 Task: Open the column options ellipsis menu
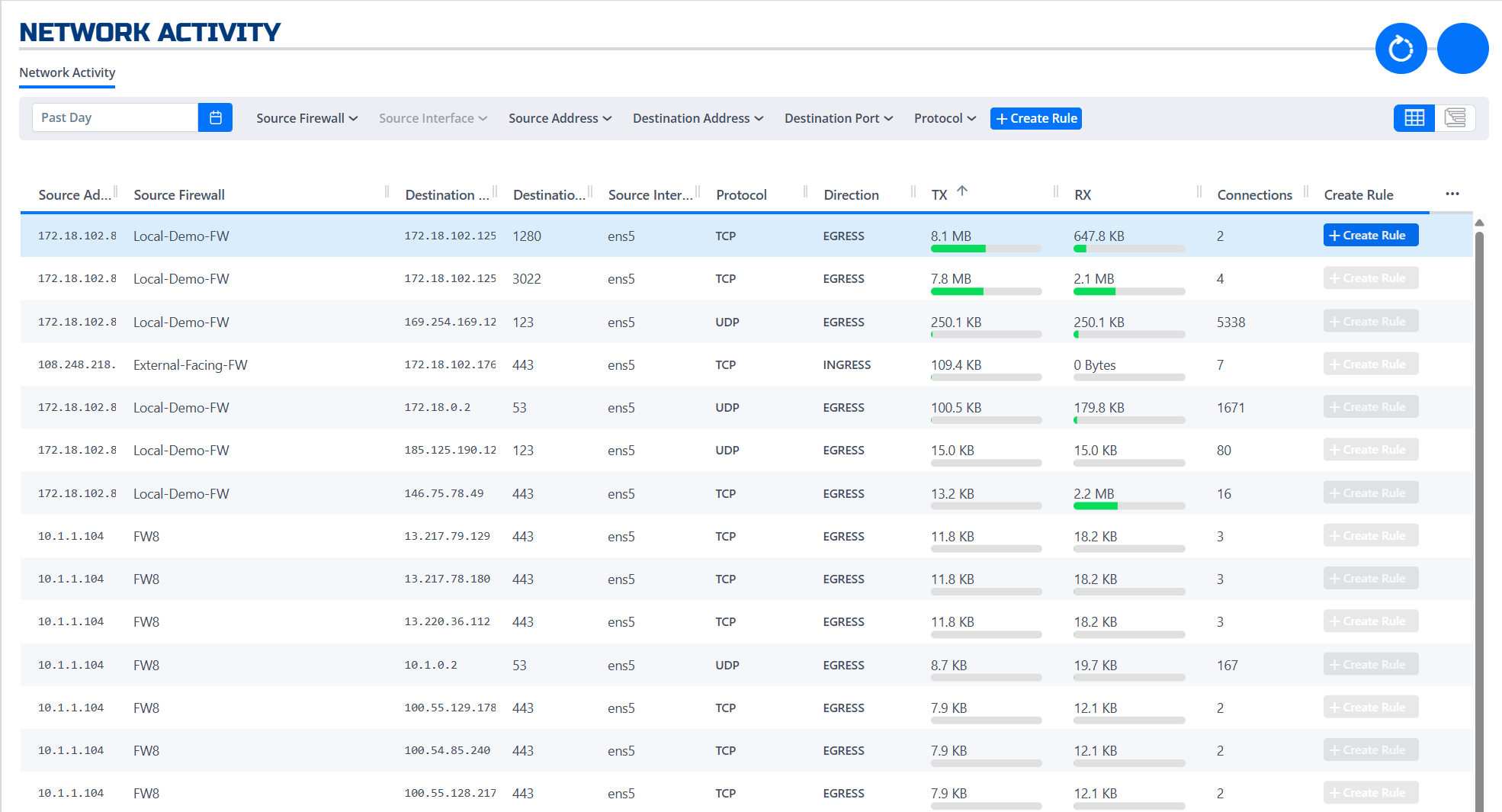coord(1452,194)
